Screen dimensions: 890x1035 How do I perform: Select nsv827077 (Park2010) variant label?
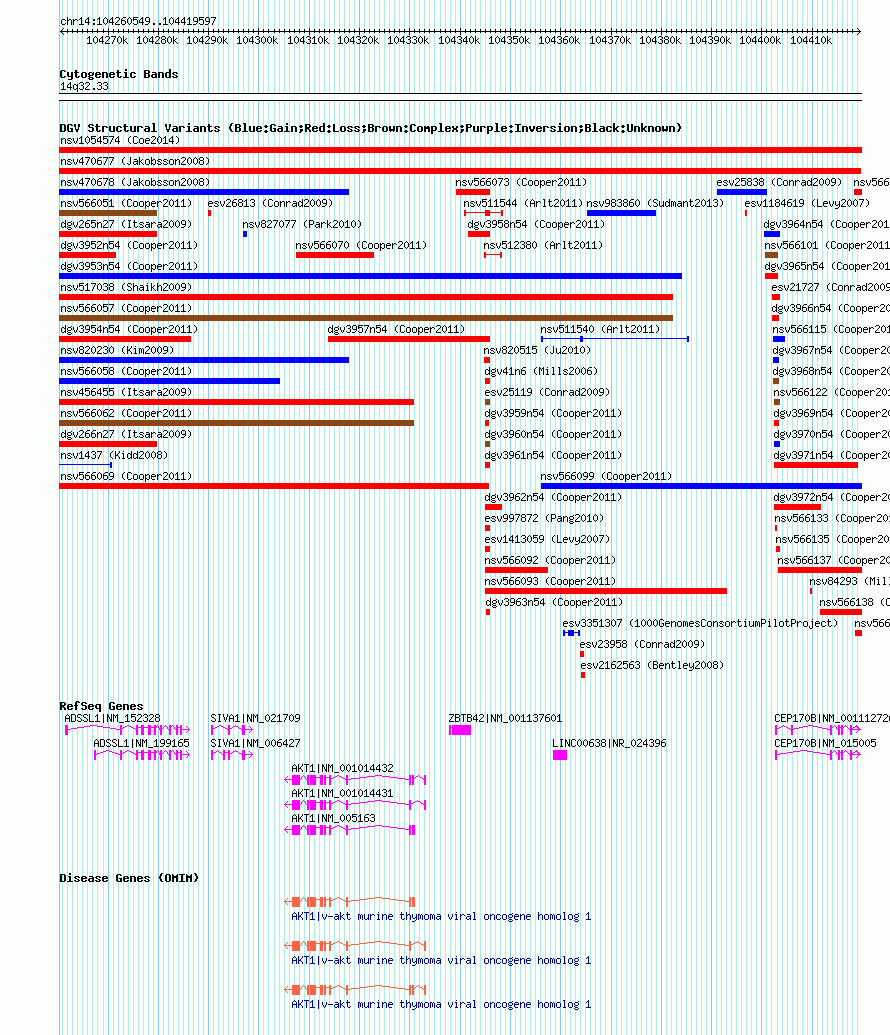pyautogui.click(x=302, y=224)
